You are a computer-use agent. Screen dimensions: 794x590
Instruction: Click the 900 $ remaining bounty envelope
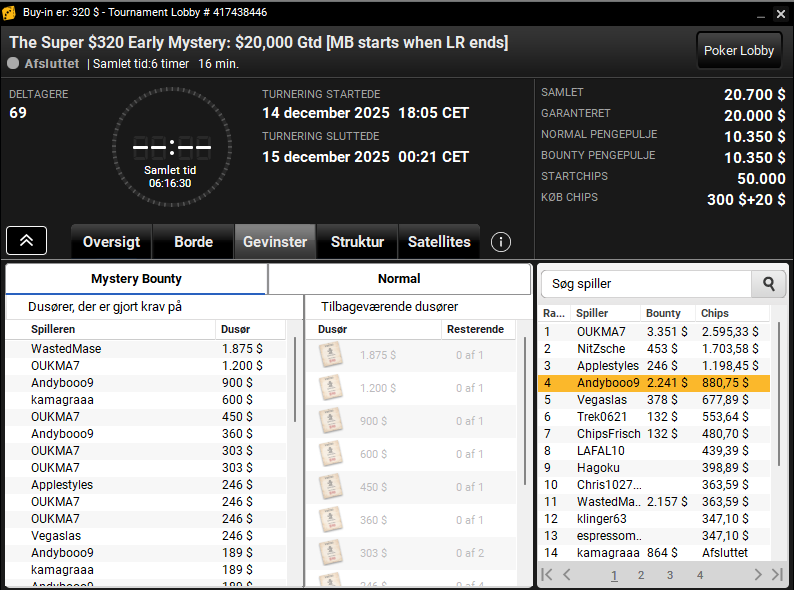tap(331, 421)
